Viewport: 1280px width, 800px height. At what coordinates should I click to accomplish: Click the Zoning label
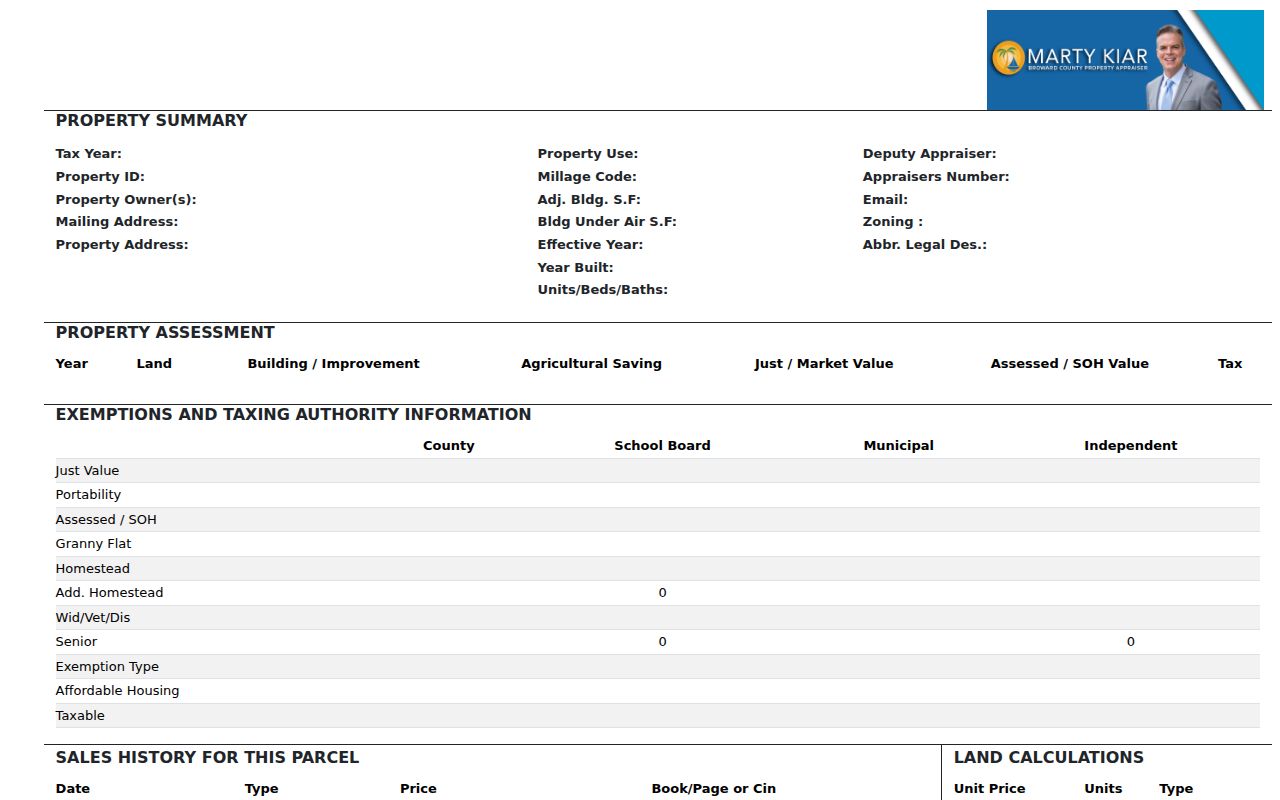tap(893, 222)
